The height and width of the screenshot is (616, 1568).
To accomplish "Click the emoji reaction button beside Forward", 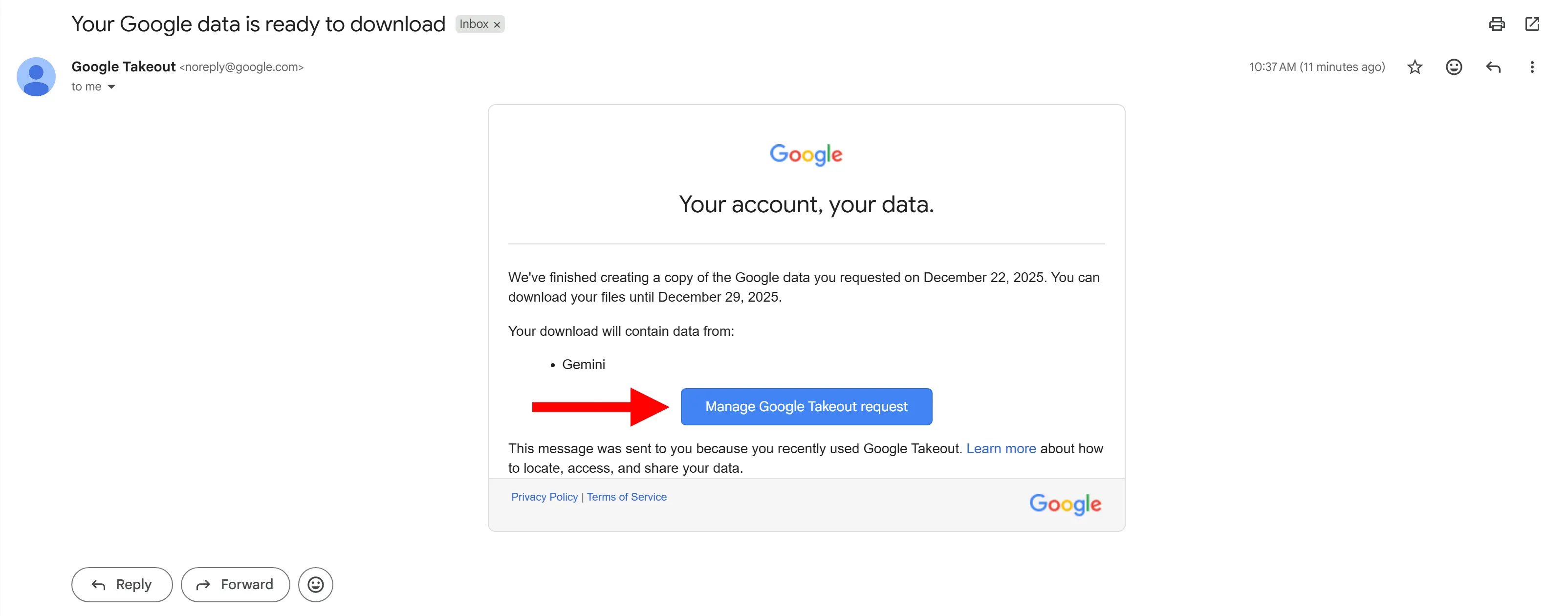I will [x=315, y=584].
